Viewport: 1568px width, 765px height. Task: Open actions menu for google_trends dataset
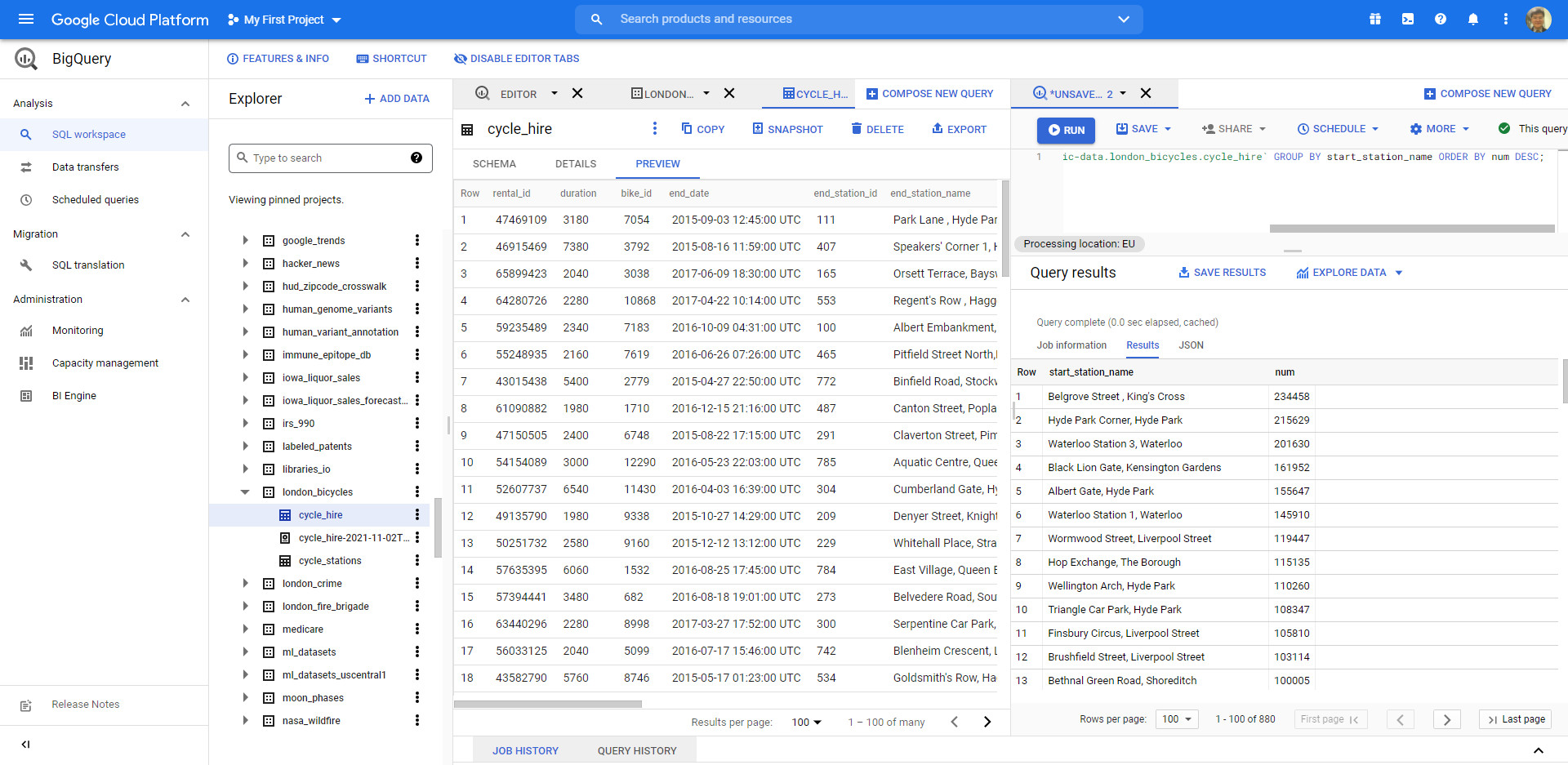pyautogui.click(x=417, y=240)
